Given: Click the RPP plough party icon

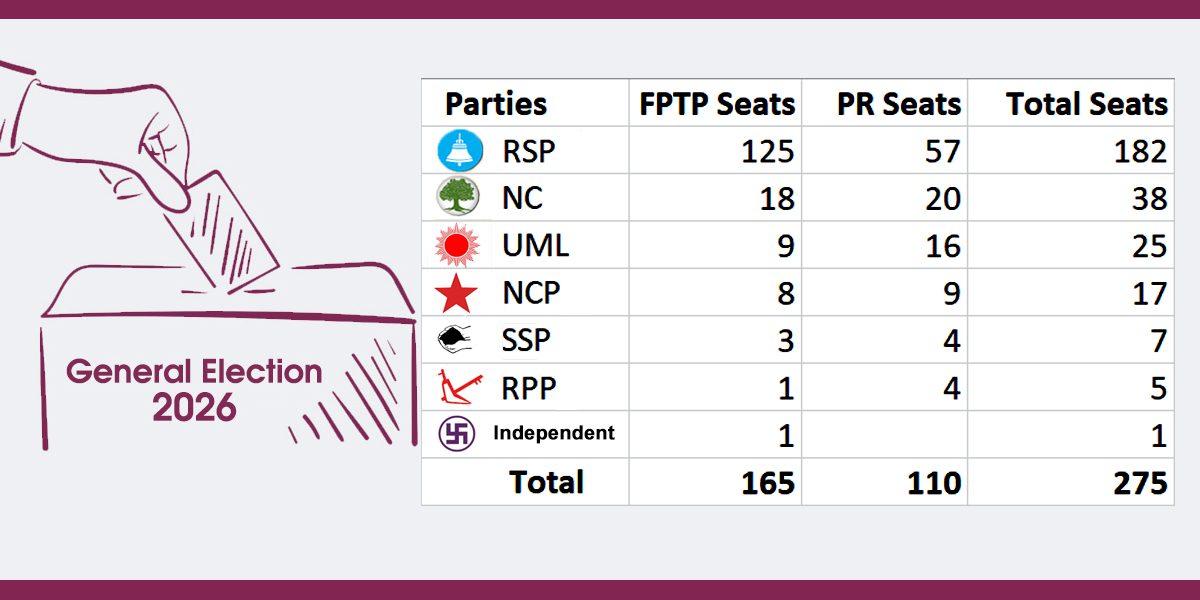Looking at the screenshot, I should click(x=458, y=387).
